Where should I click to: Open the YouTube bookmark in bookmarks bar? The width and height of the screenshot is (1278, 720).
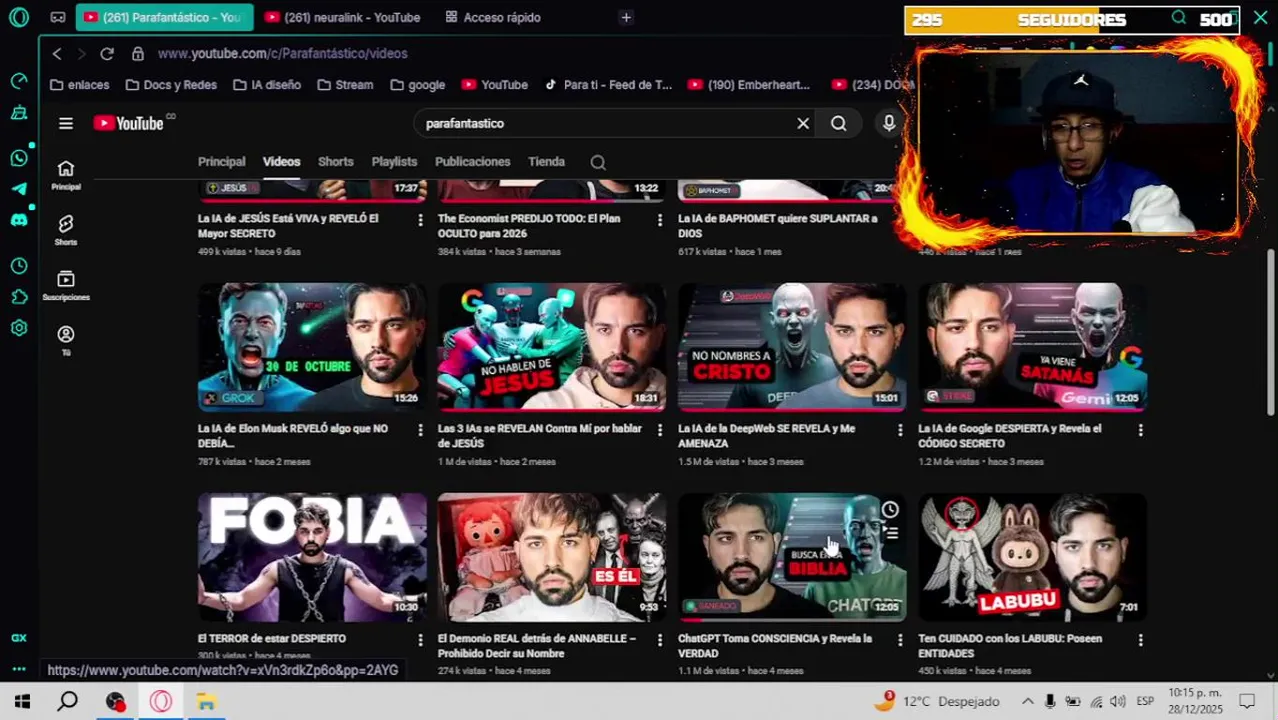495,85
